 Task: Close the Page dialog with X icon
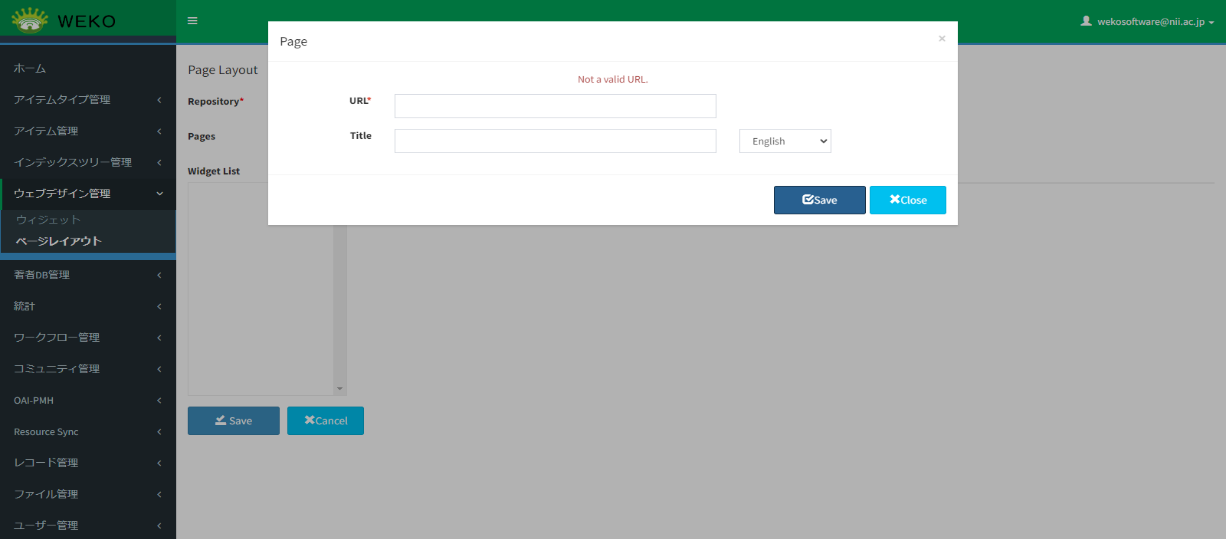[941, 39]
